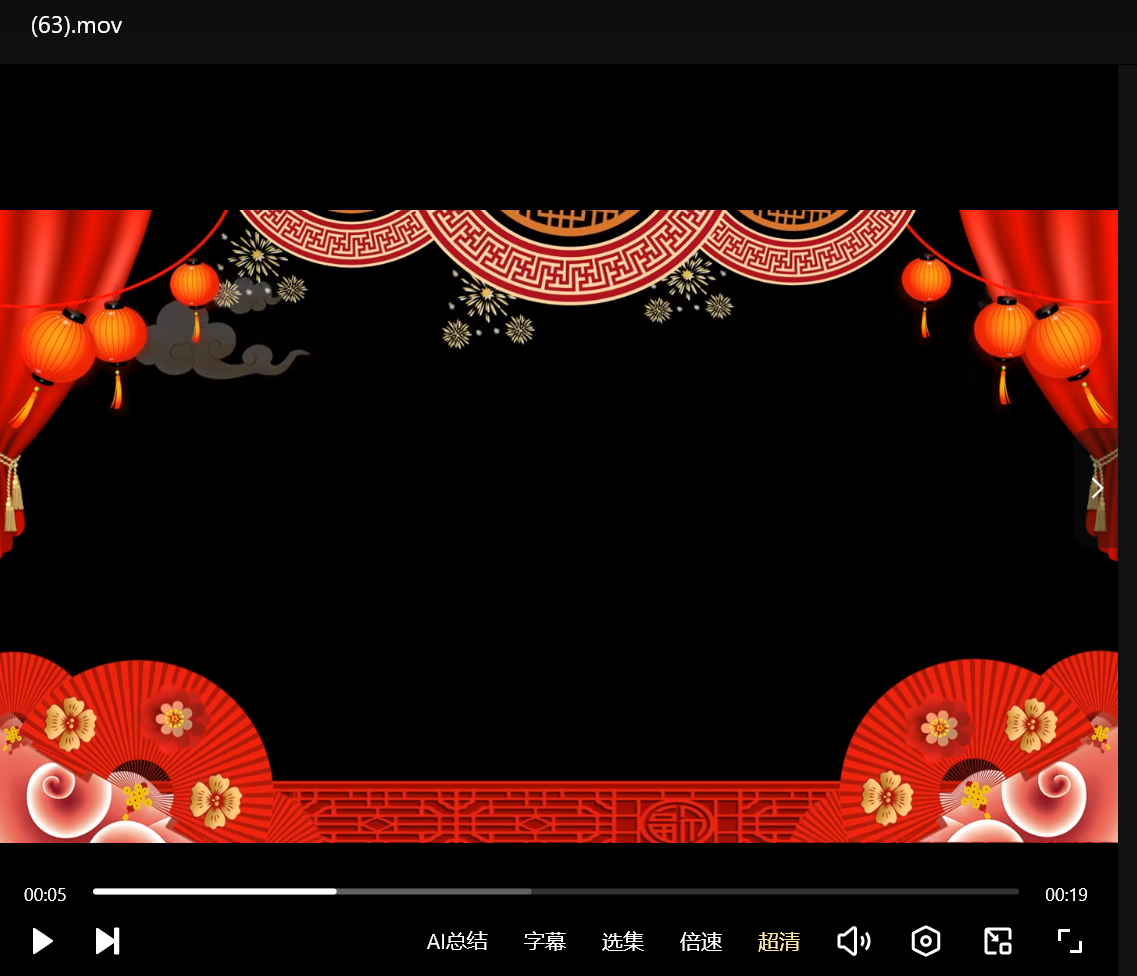Image resolution: width=1137 pixels, height=976 pixels.
Task: Skip to the next video
Action: (x=107, y=941)
